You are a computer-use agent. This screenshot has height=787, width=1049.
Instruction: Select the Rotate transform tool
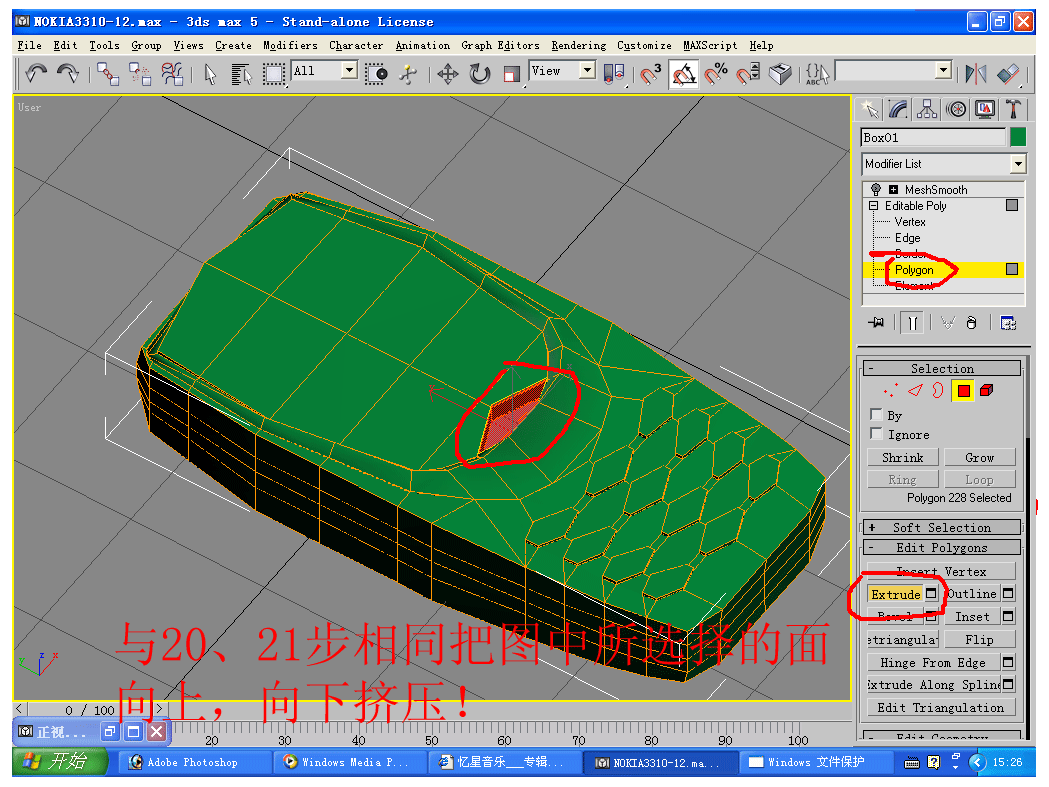point(480,73)
